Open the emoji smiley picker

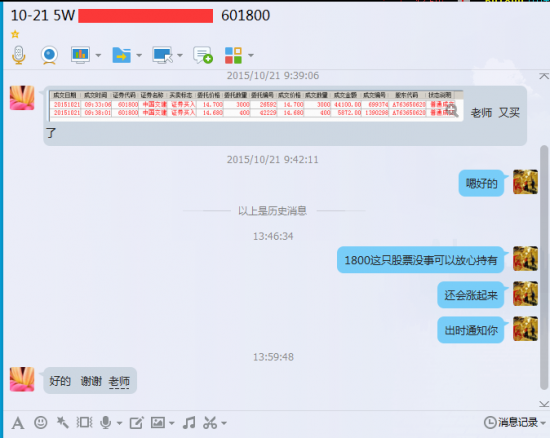[41, 422]
